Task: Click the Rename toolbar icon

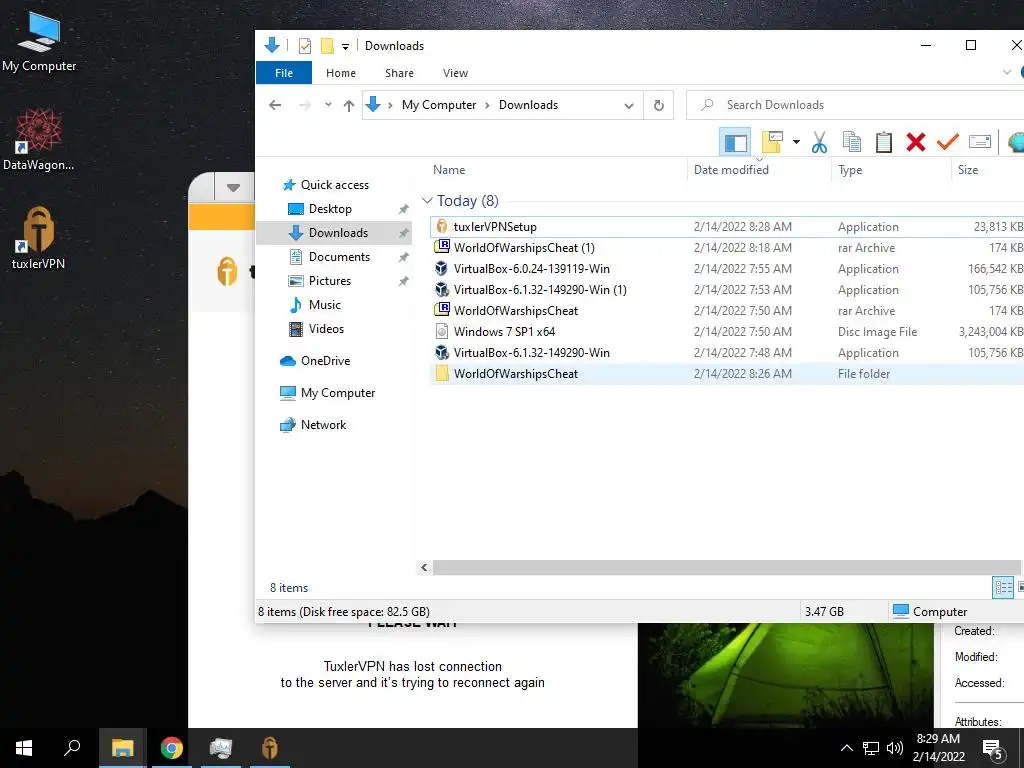Action: click(x=980, y=141)
